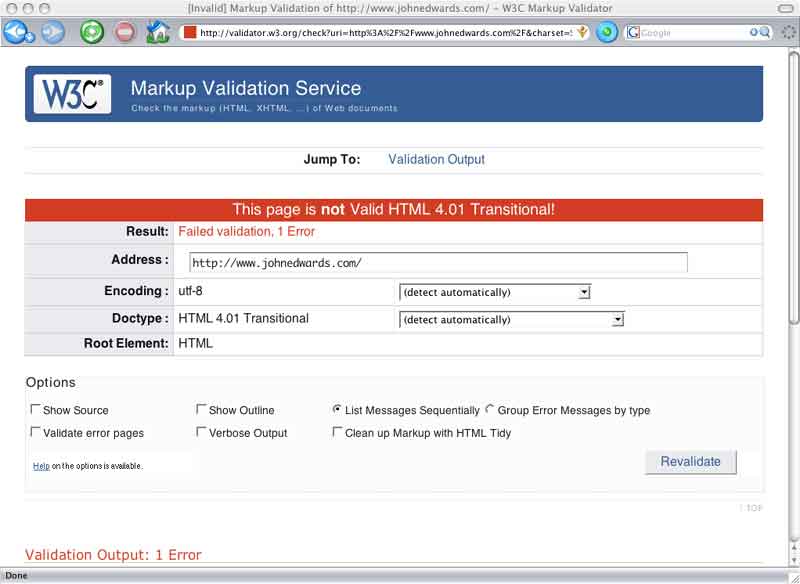The height and width of the screenshot is (584, 800).
Task: Click the 'Failed validation, 1 Error' result text
Action: tap(246, 232)
